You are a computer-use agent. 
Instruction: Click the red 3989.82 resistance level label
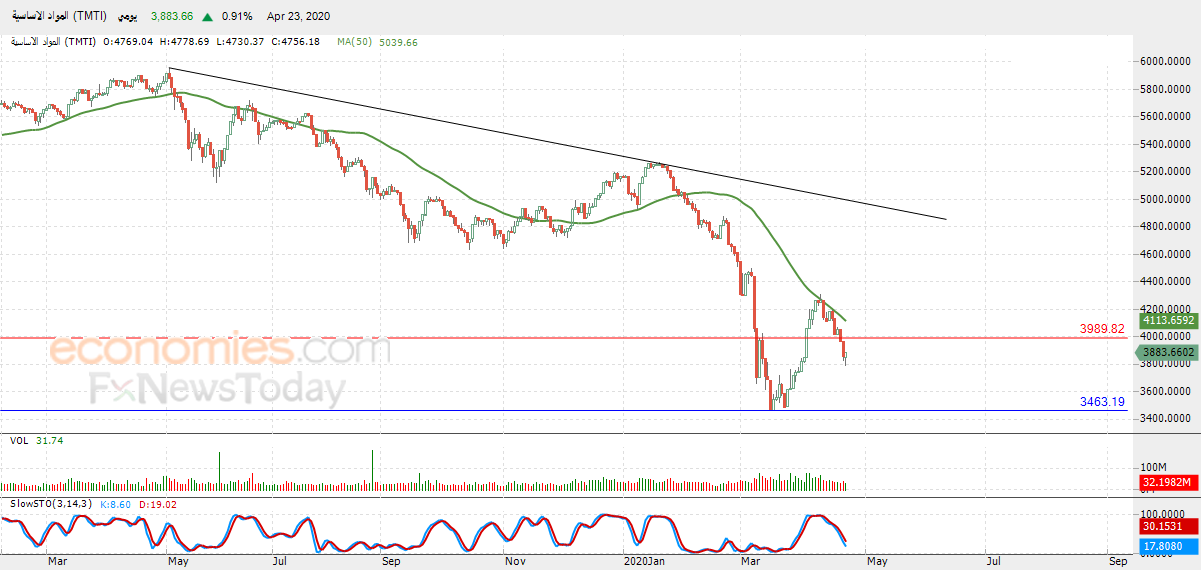click(1102, 328)
